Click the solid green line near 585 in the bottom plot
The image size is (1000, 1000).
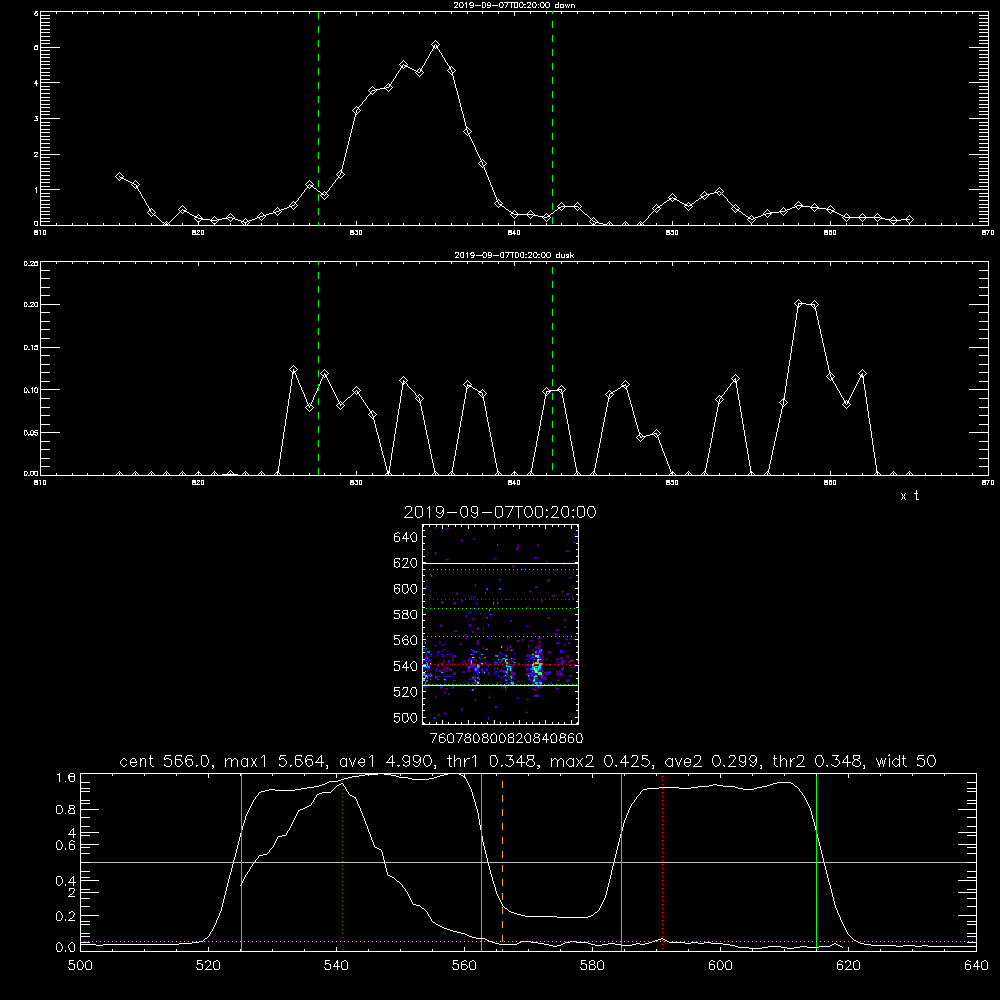(621, 861)
